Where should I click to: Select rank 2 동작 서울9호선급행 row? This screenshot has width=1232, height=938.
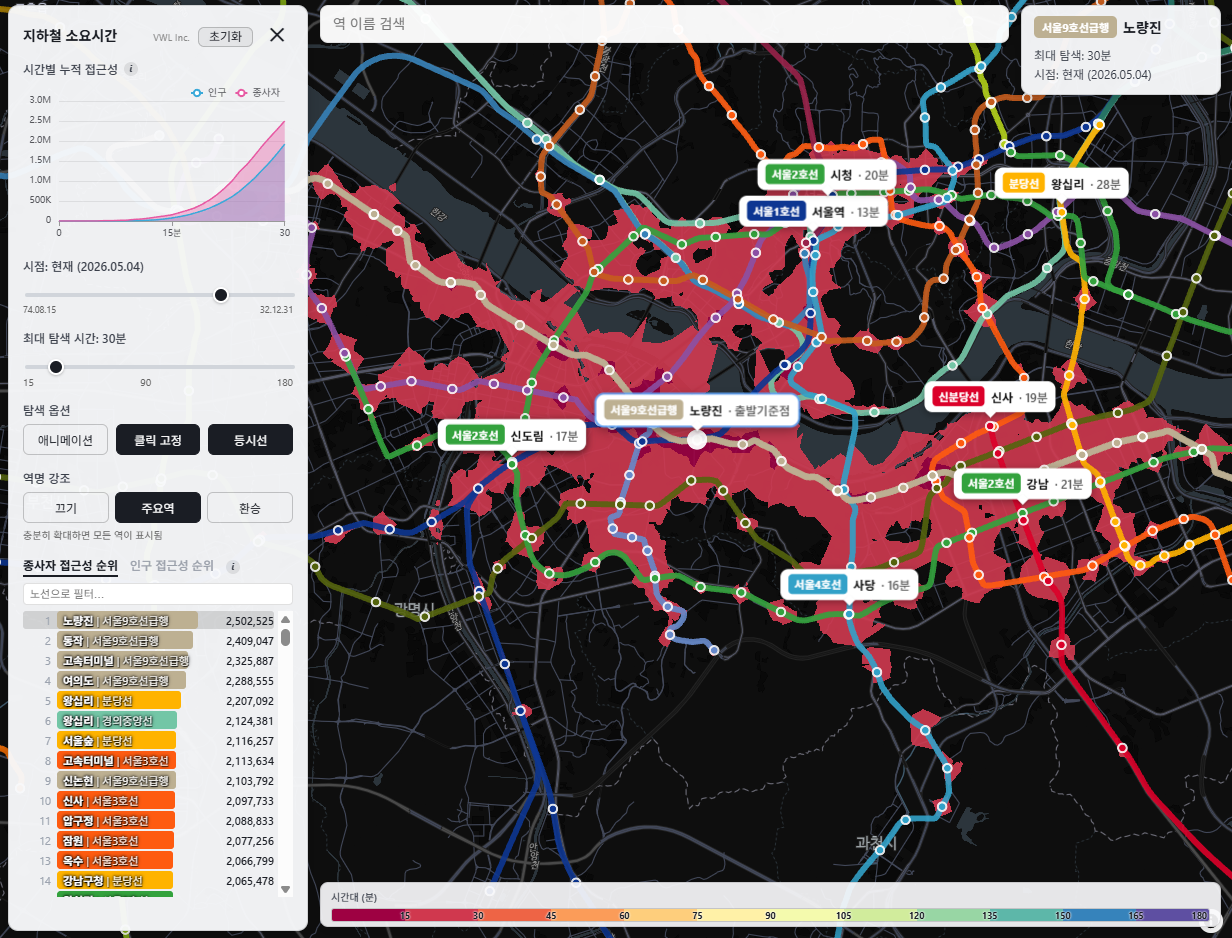150,641
